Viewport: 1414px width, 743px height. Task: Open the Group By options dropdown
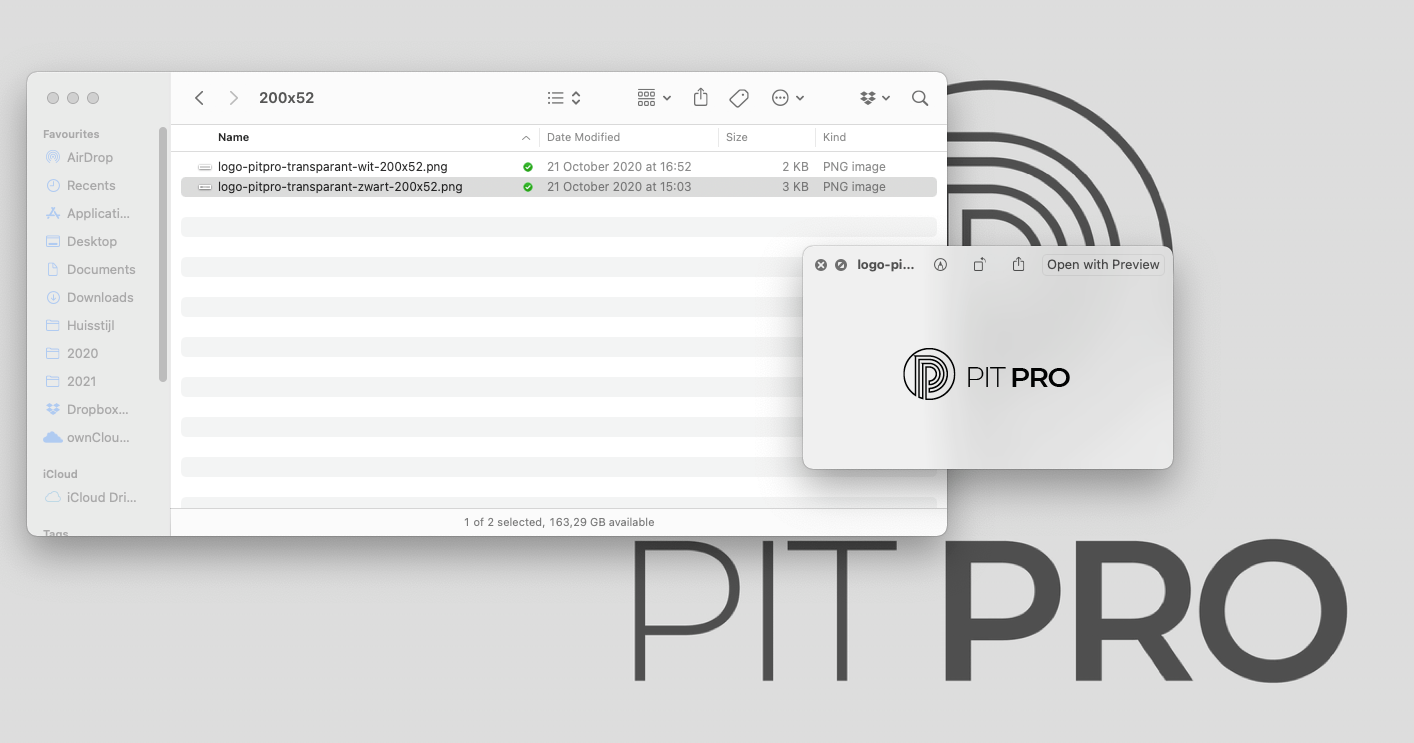654,98
